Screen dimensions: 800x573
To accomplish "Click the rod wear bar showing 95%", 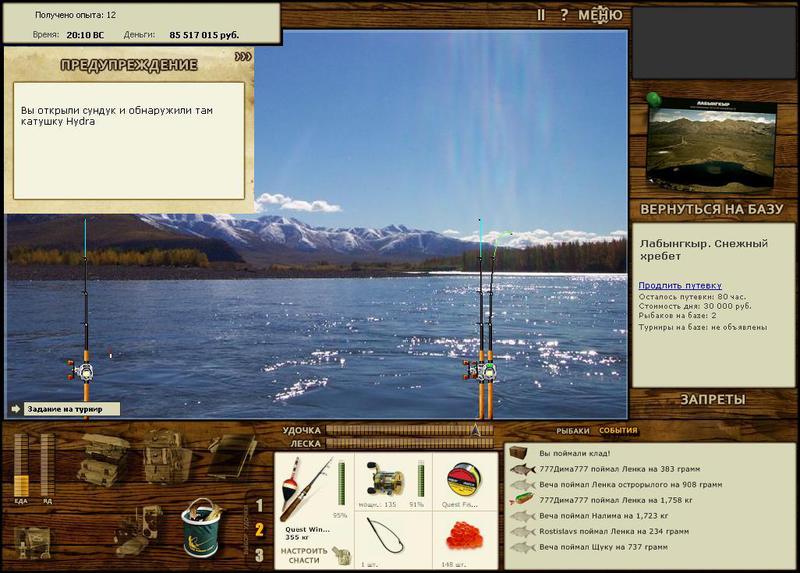I will click(x=341, y=484).
